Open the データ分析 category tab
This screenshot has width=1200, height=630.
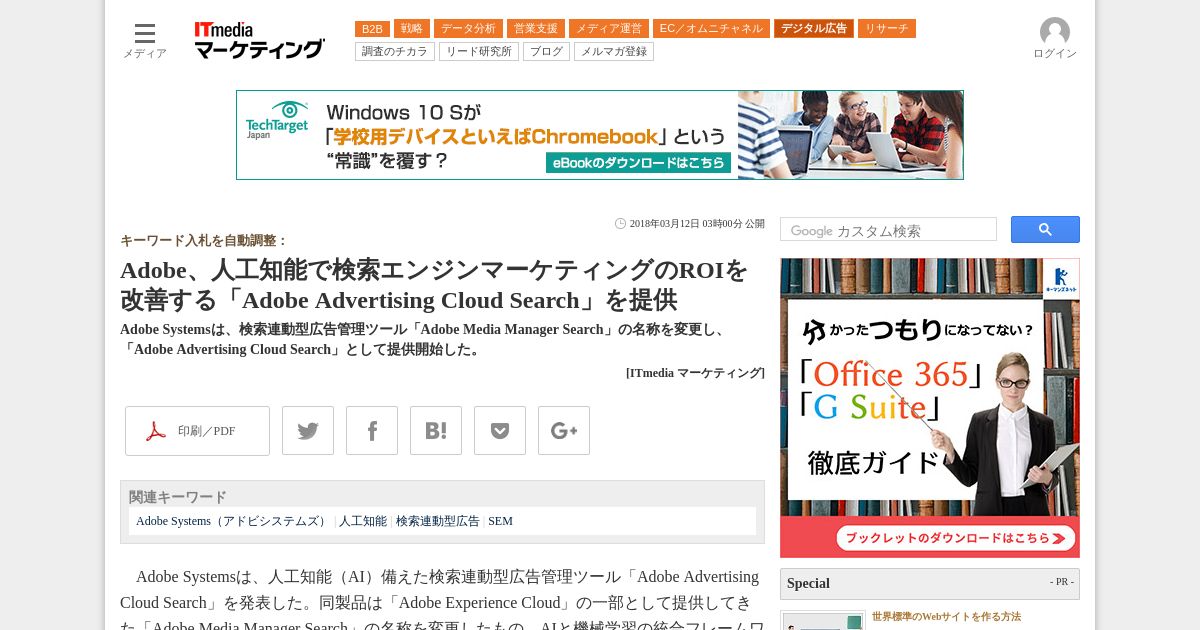coord(468,29)
